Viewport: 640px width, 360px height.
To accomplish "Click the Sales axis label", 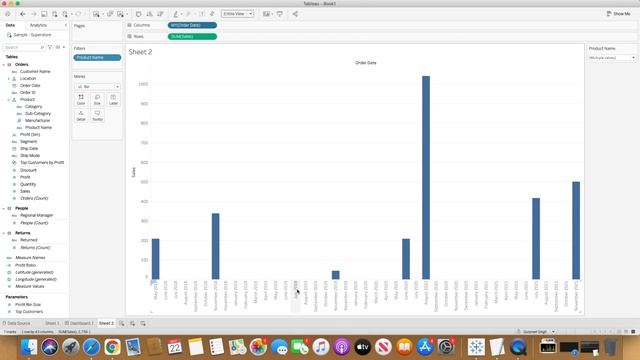I will (133, 172).
